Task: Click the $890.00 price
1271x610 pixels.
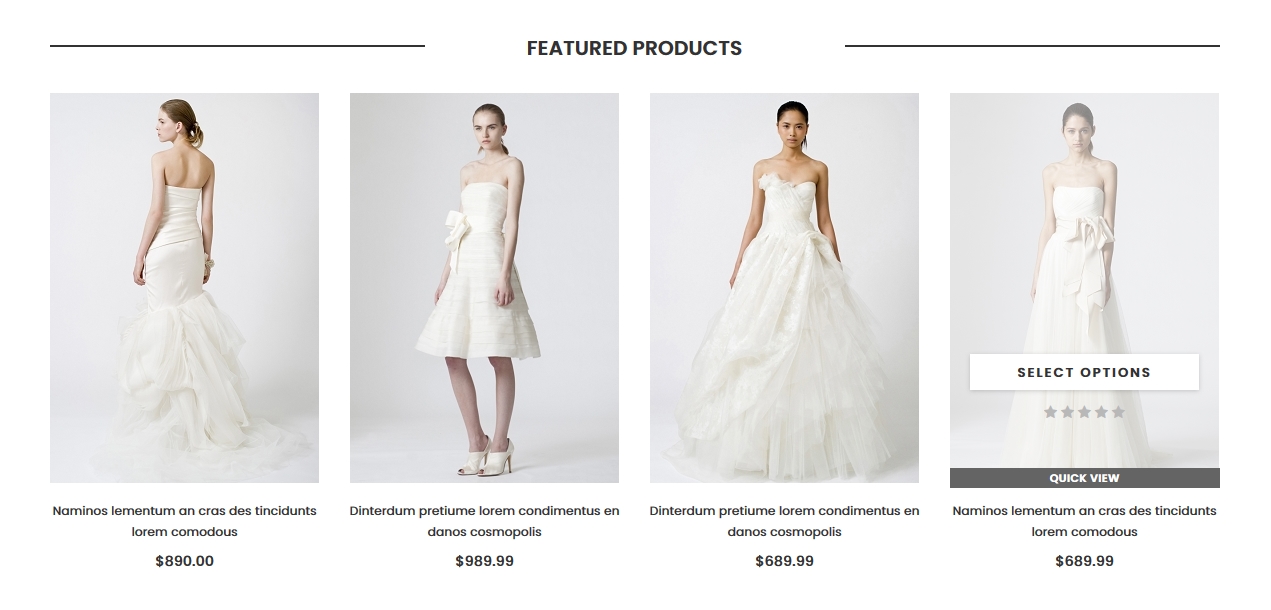Action: point(184,561)
